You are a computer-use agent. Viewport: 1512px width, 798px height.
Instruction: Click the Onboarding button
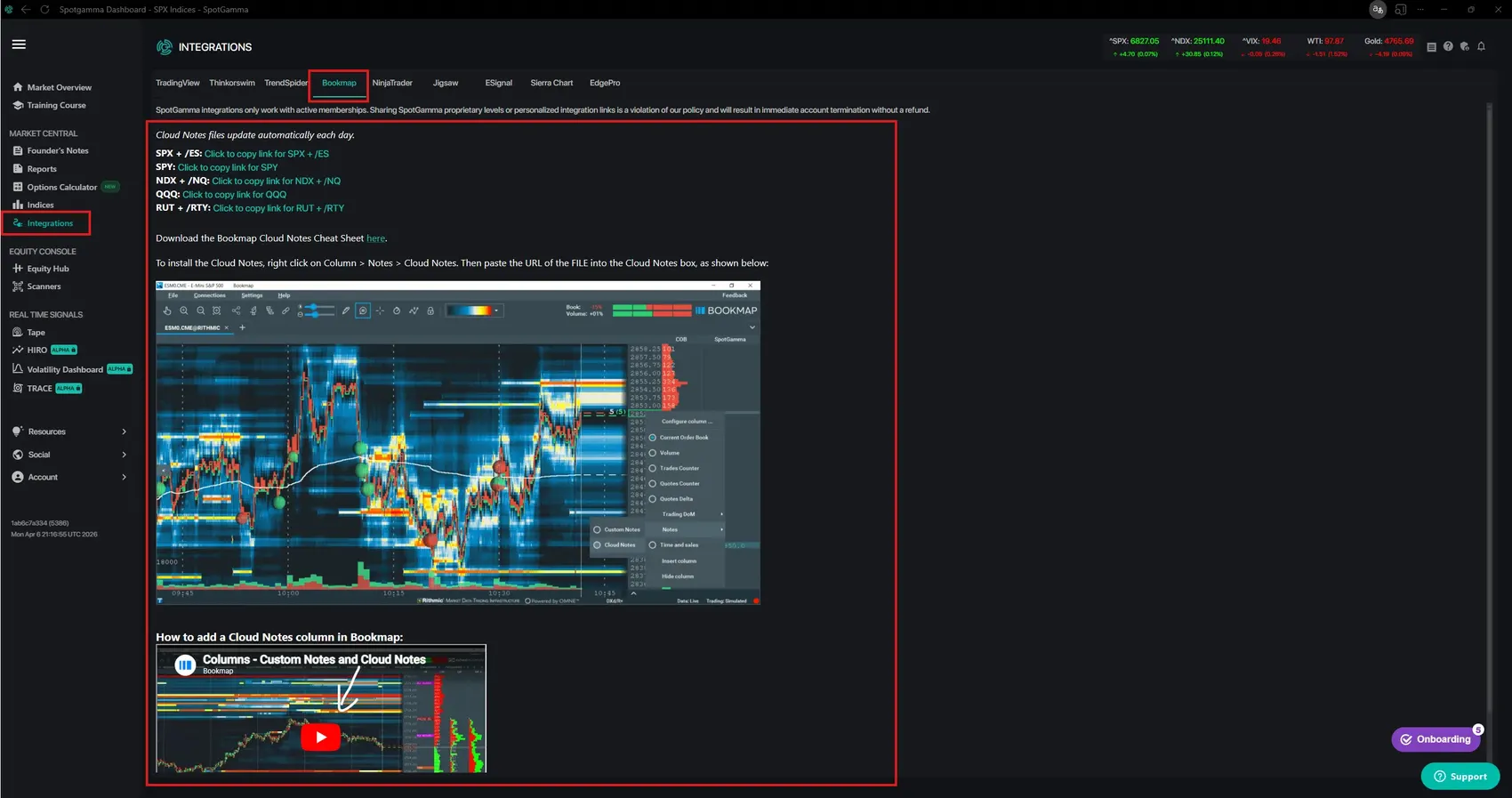[x=1436, y=739]
